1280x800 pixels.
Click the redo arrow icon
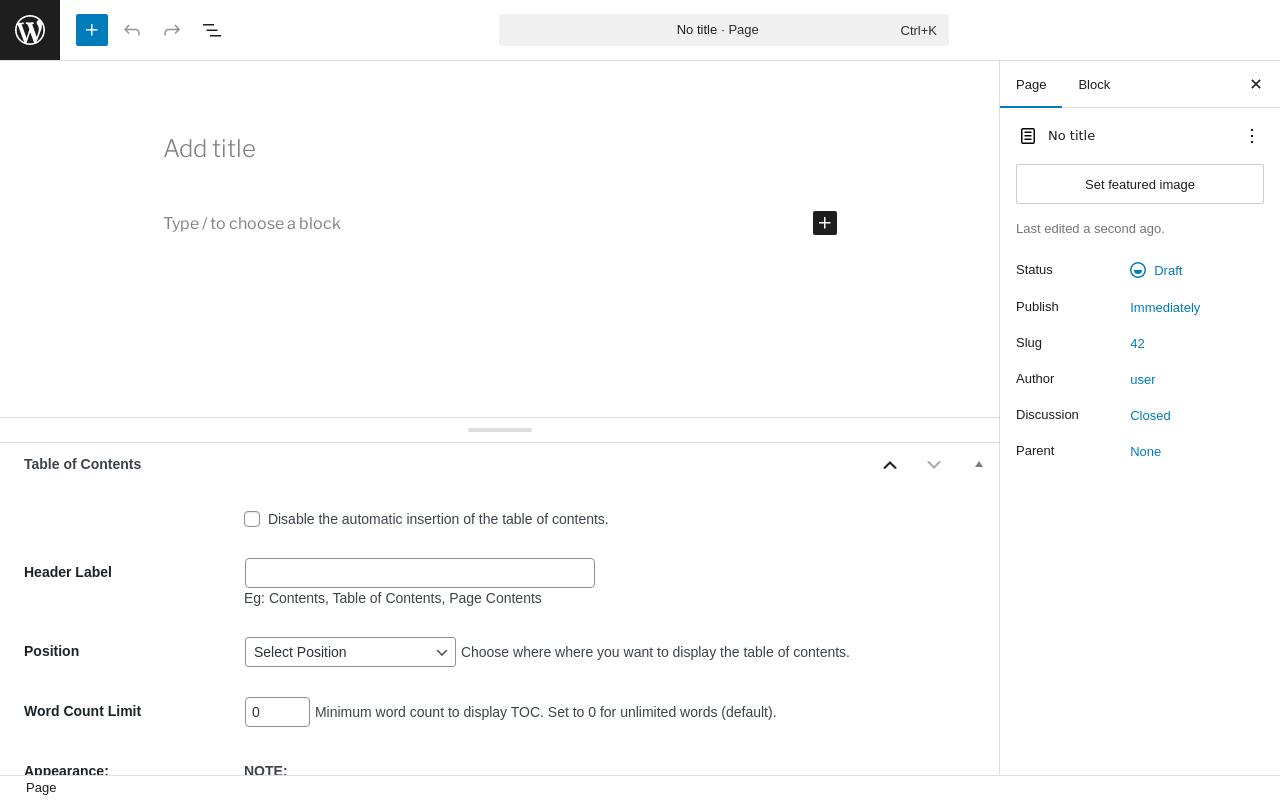[172, 30]
